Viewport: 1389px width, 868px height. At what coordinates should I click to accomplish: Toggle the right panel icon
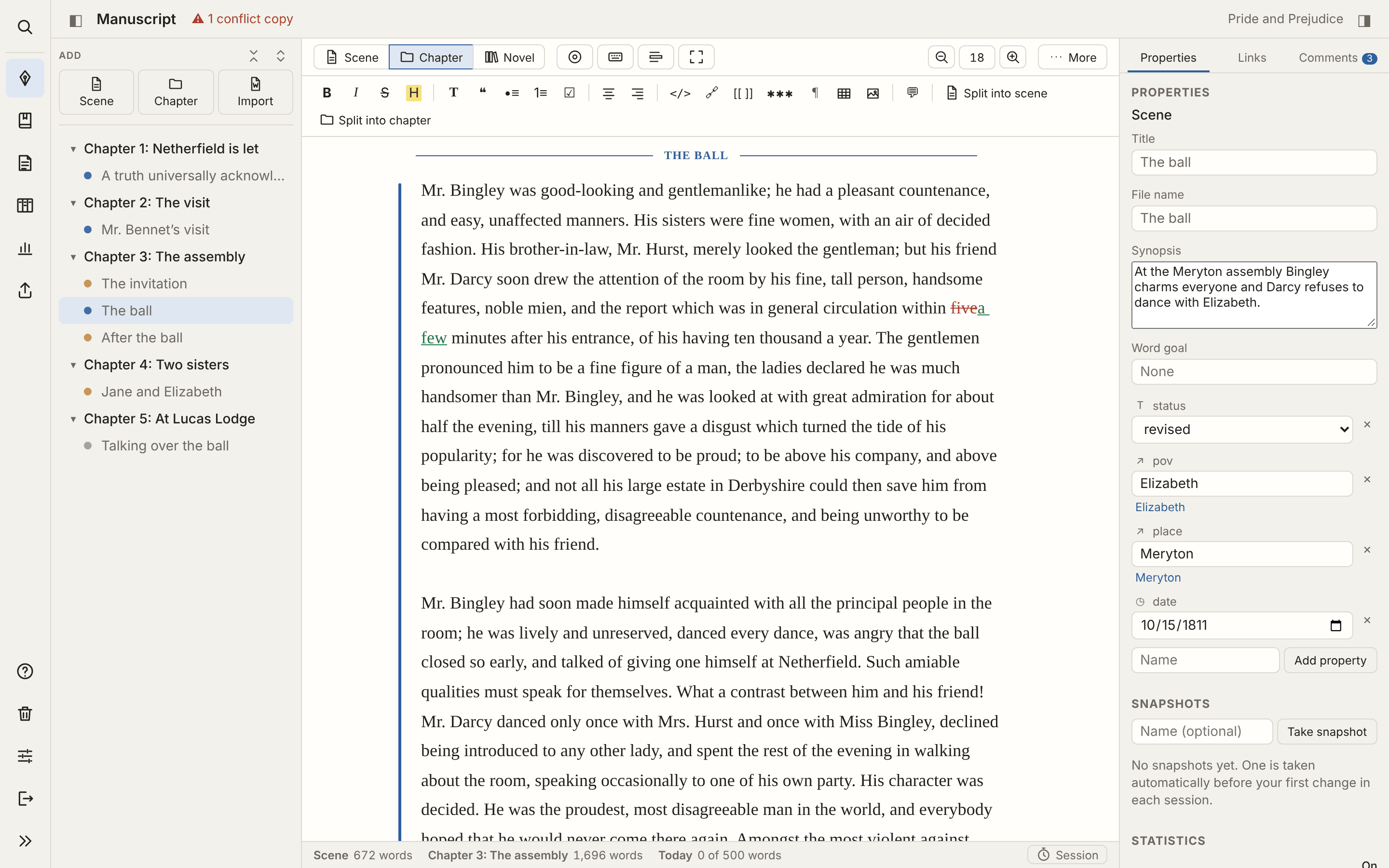(x=1364, y=20)
